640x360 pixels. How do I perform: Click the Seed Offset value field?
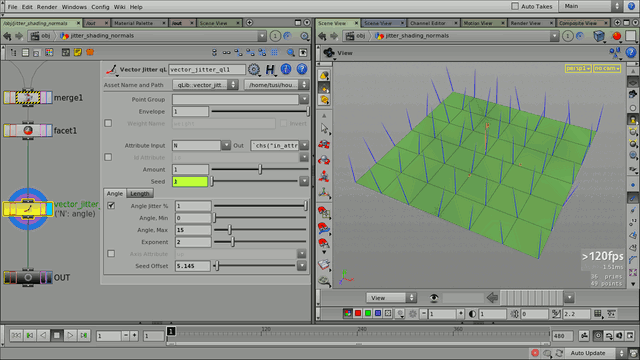(193, 266)
